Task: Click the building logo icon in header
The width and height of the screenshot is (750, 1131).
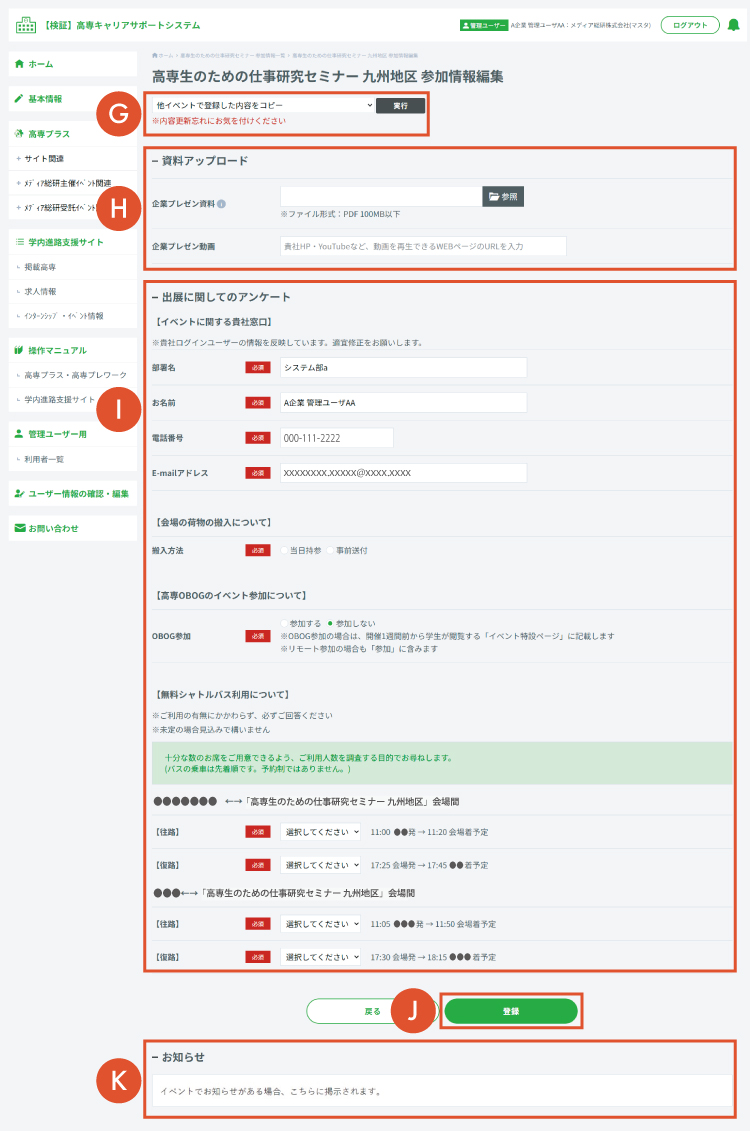Action: [25, 24]
